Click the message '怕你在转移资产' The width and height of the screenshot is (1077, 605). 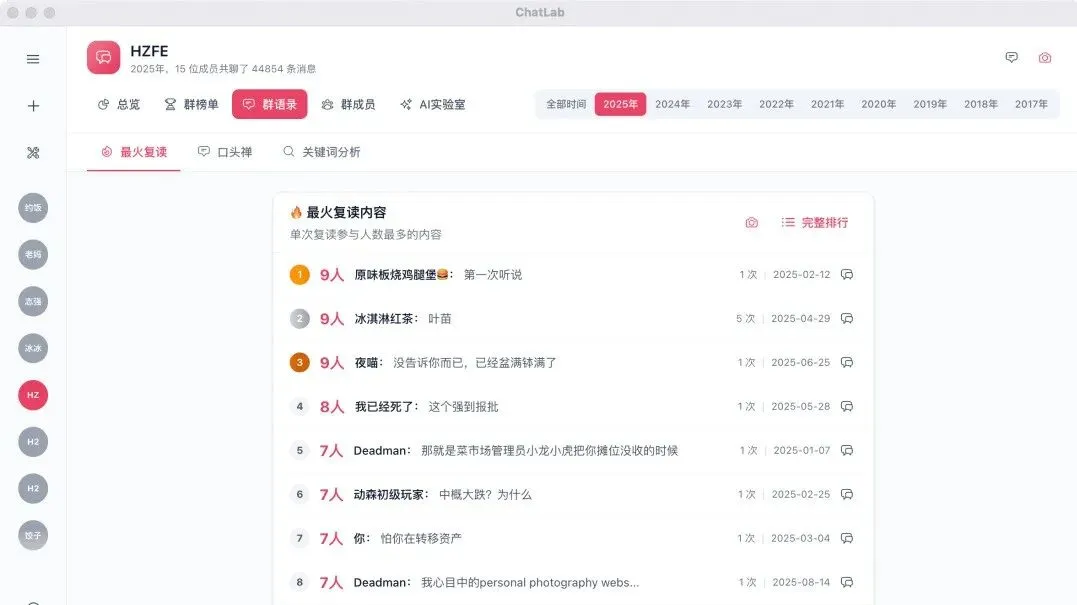[421, 538]
